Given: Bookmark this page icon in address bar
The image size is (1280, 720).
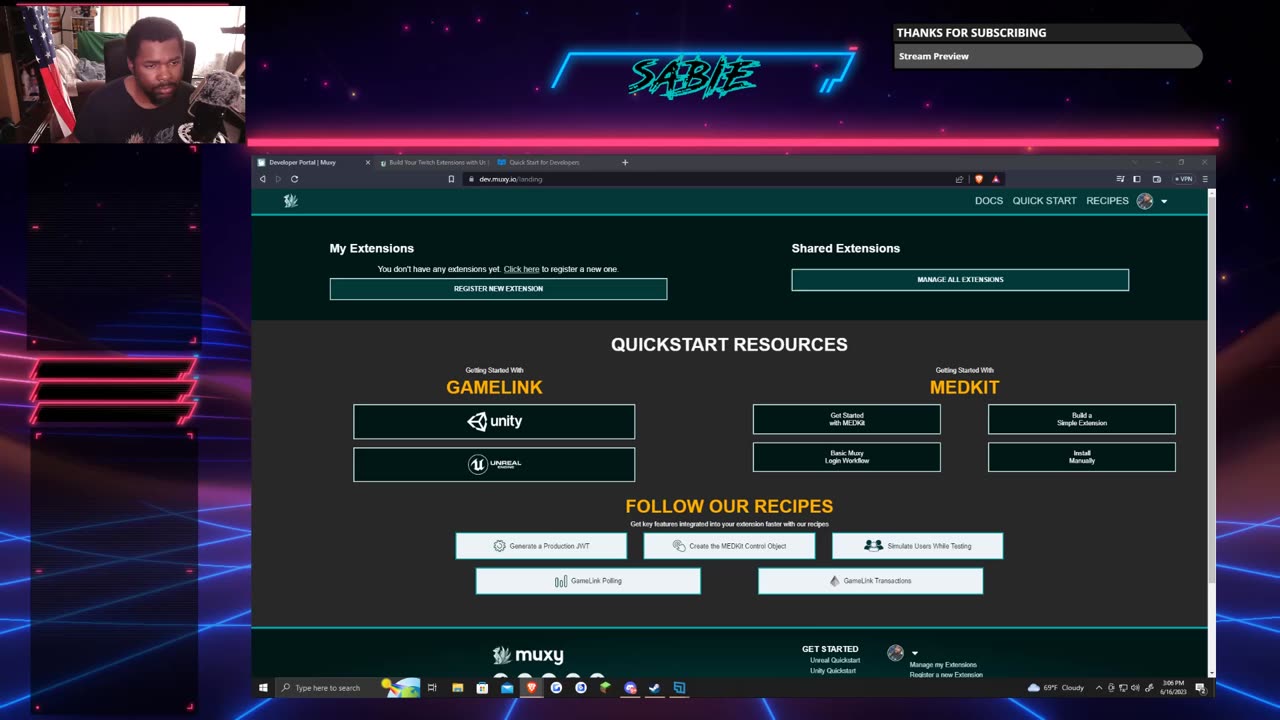Looking at the screenshot, I should [451, 179].
